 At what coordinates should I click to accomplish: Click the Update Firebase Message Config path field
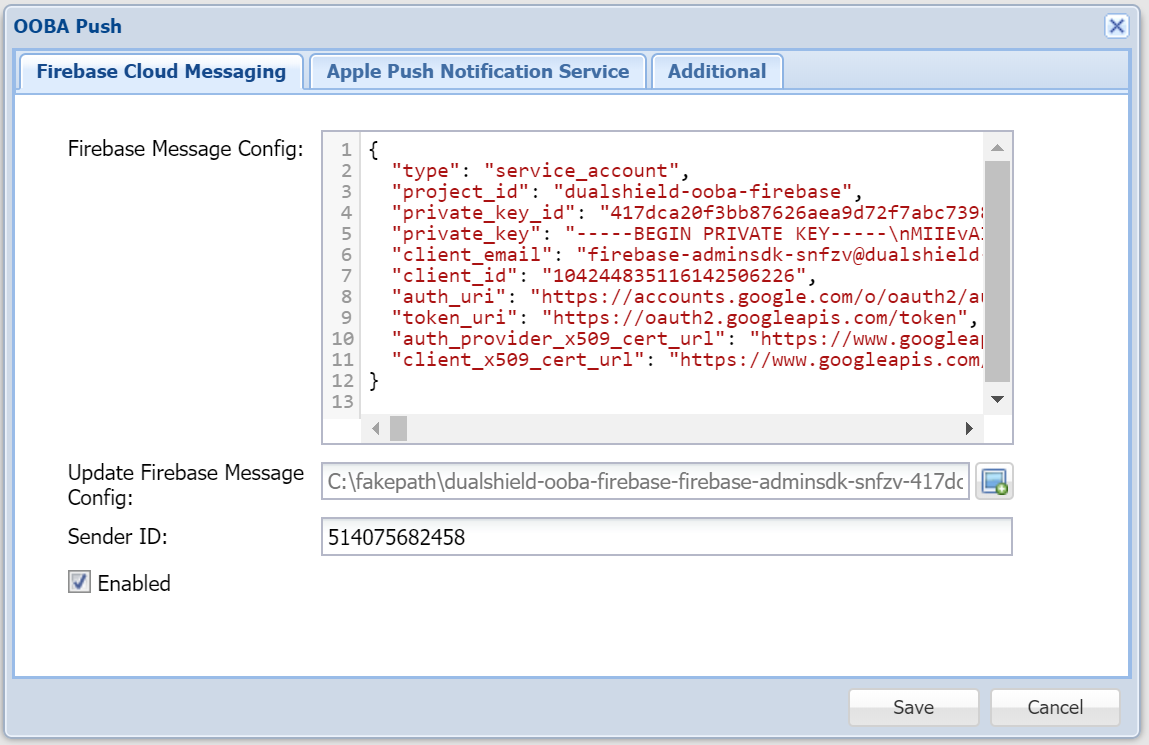(645, 483)
